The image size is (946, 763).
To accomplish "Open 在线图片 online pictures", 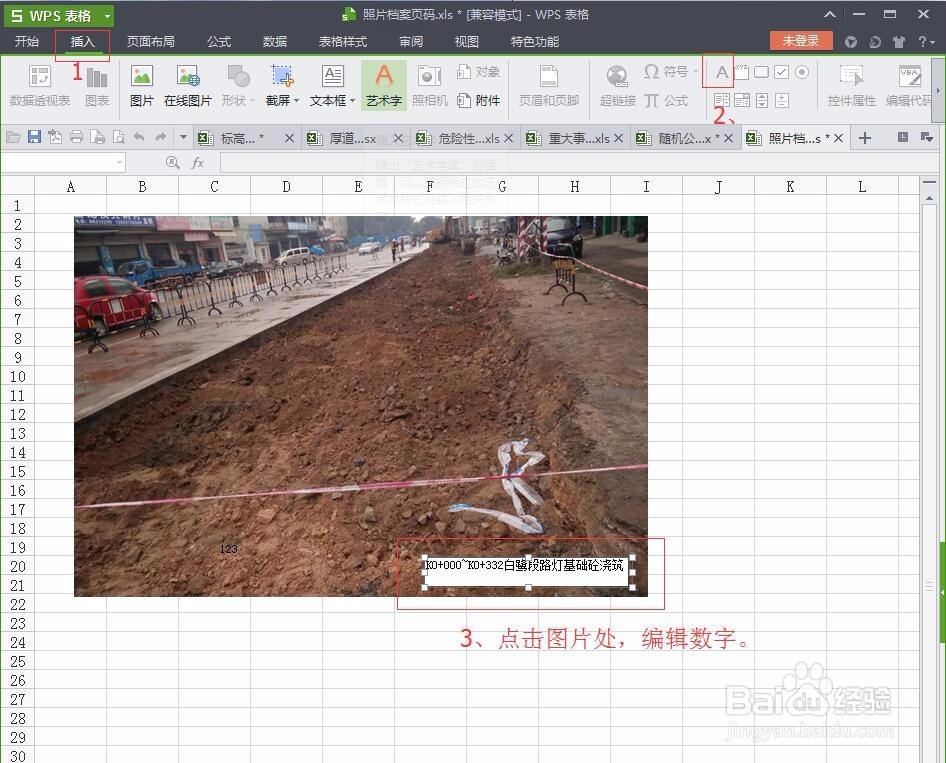I will pyautogui.click(x=188, y=86).
